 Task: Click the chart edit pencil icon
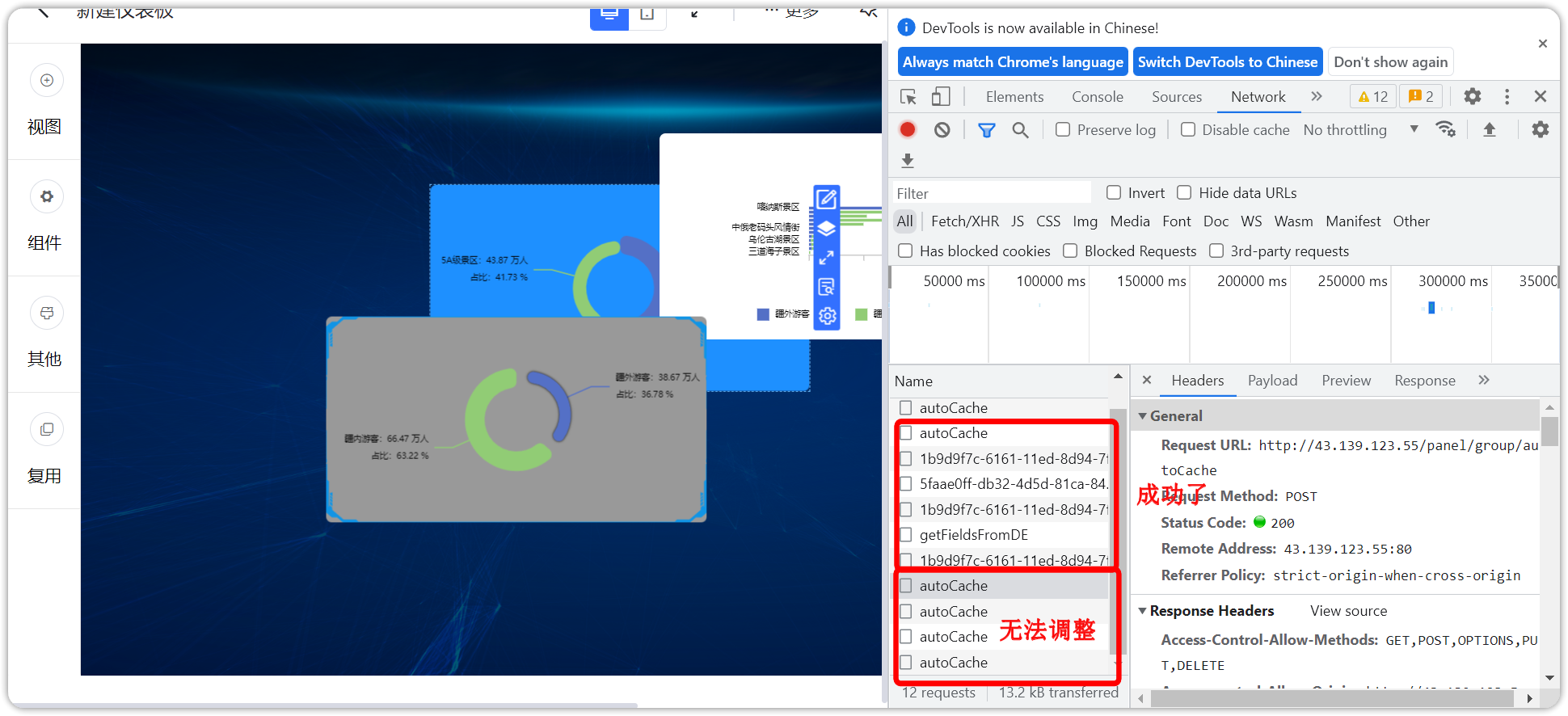826,199
